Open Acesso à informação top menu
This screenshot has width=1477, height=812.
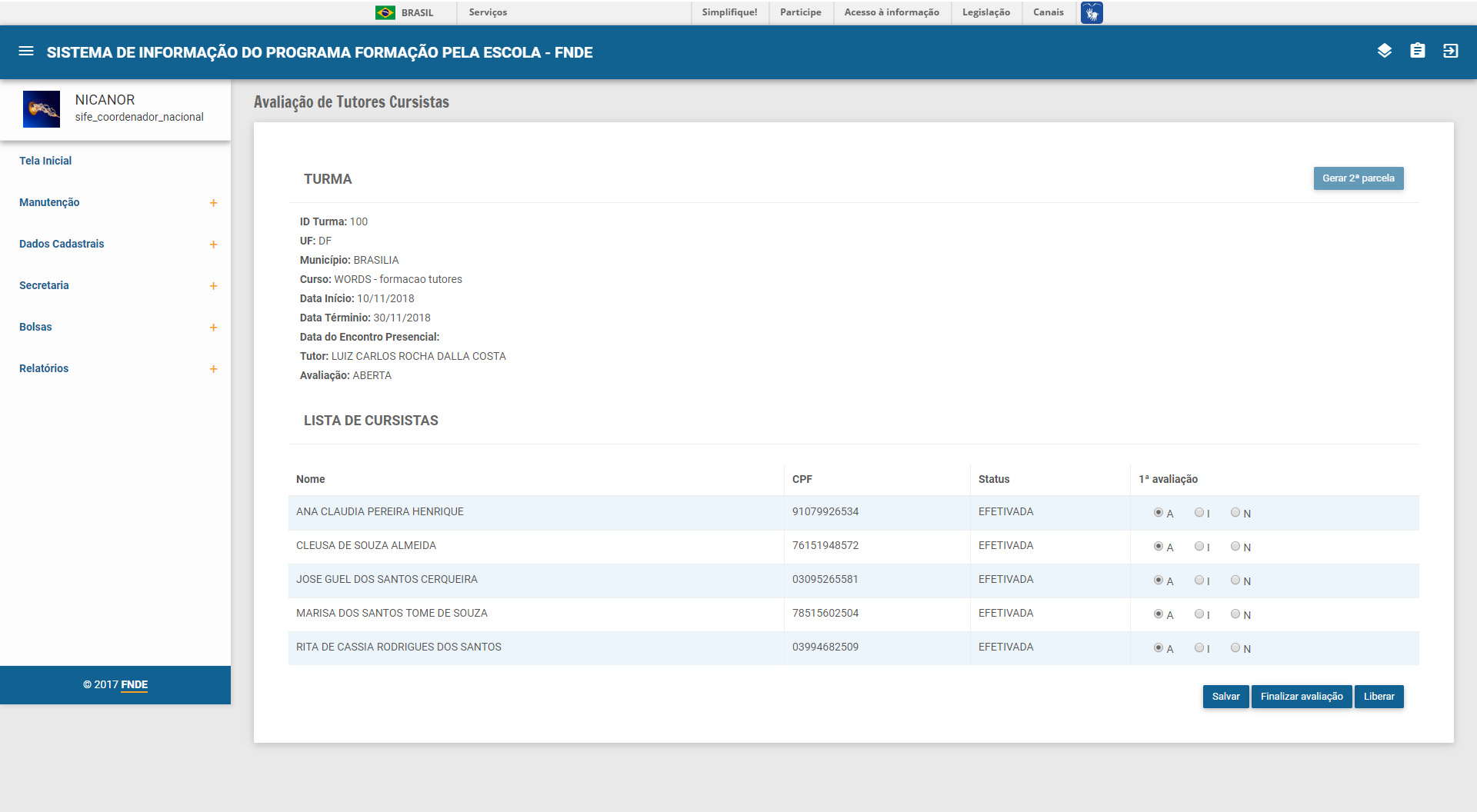pyautogui.click(x=891, y=12)
